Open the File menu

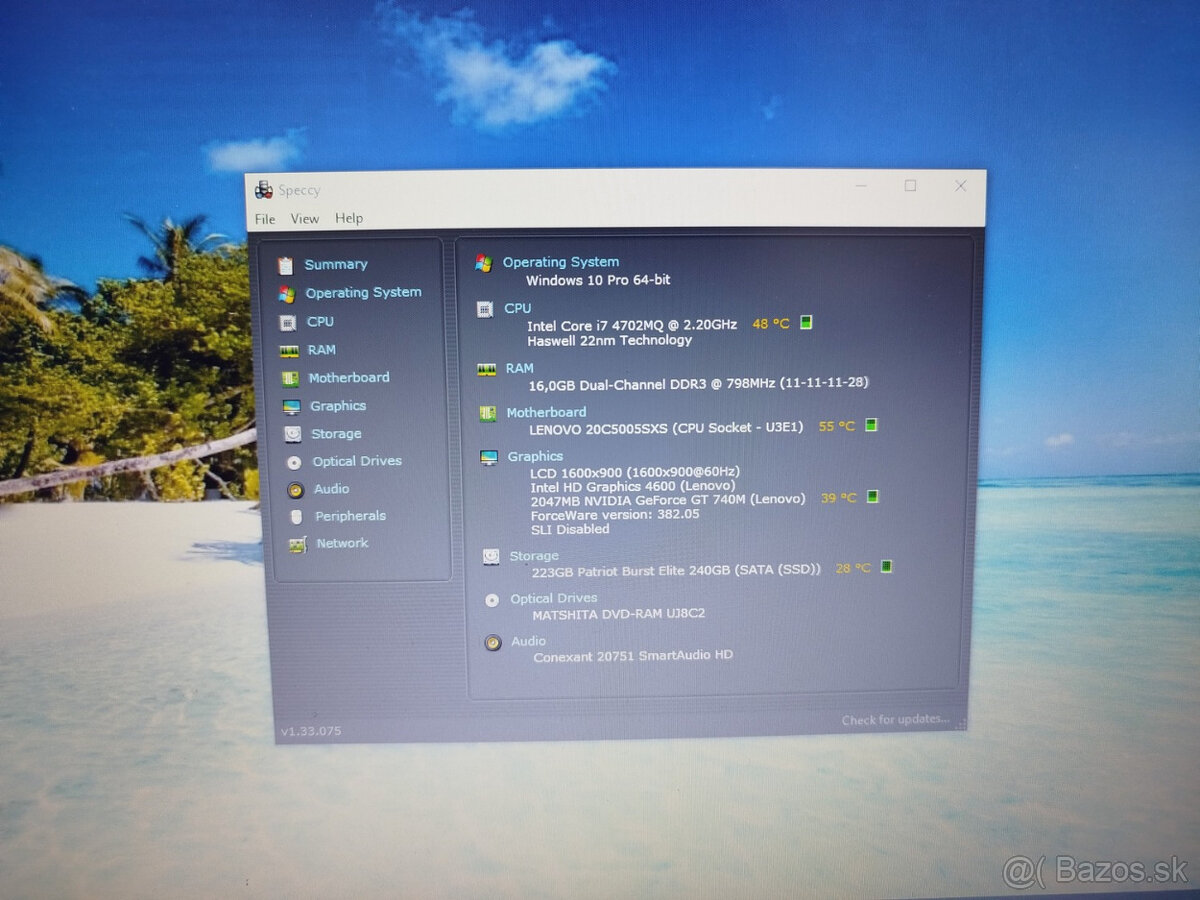tap(264, 218)
